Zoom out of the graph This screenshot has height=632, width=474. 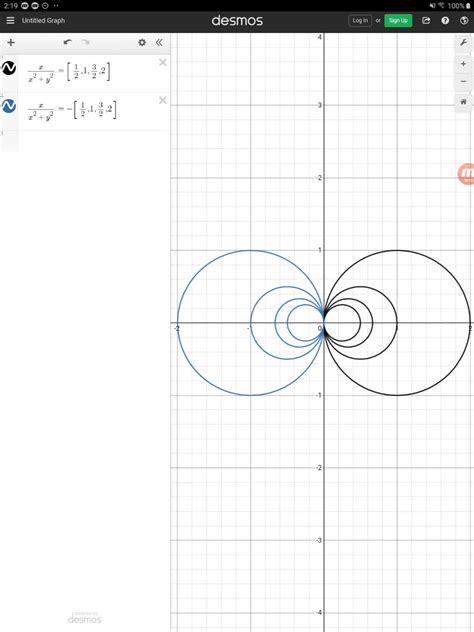coord(464,81)
